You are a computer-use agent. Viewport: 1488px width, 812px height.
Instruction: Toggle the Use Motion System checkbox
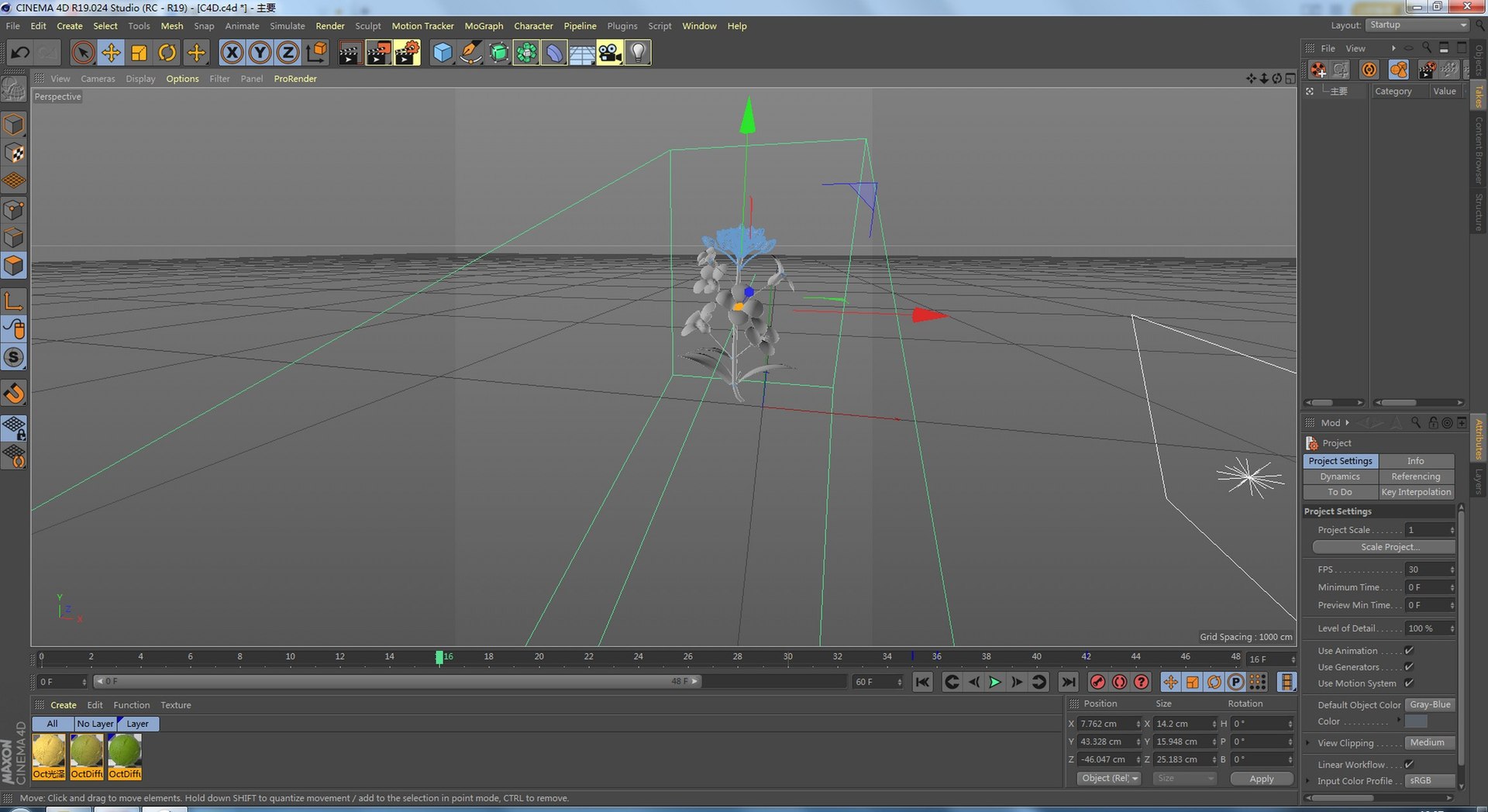pos(1409,683)
